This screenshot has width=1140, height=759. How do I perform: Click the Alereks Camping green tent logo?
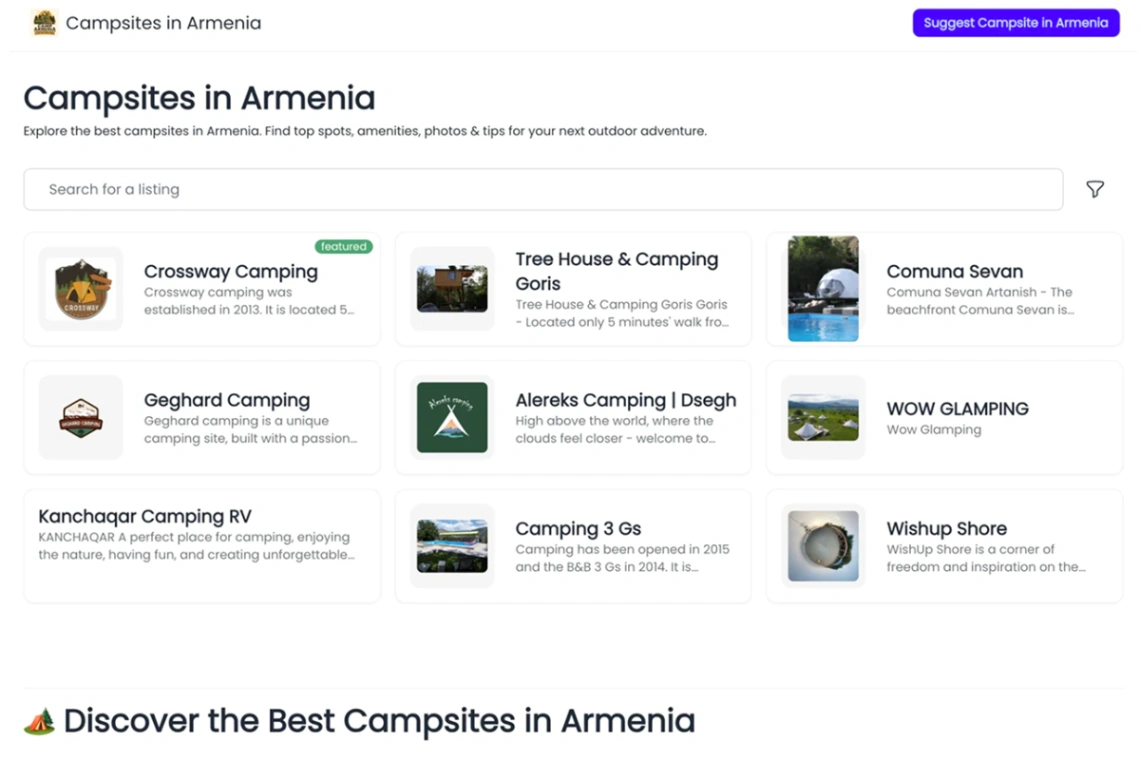pyautogui.click(x=452, y=417)
